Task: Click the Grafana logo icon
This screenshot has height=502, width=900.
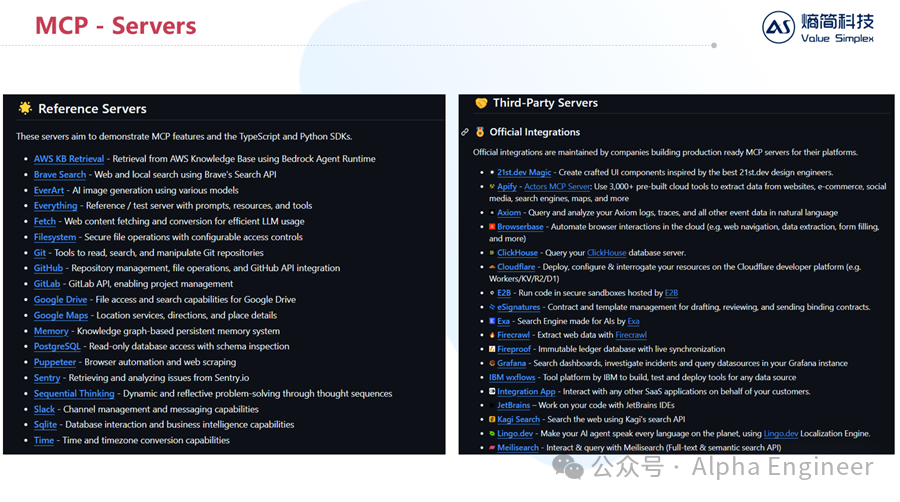Action: pyautogui.click(x=492, y=364)
